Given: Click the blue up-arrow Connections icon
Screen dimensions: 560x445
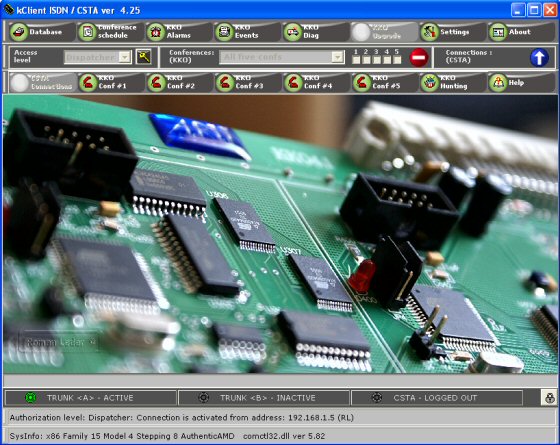Looking at the screenshot, I should tap(539, 58).
